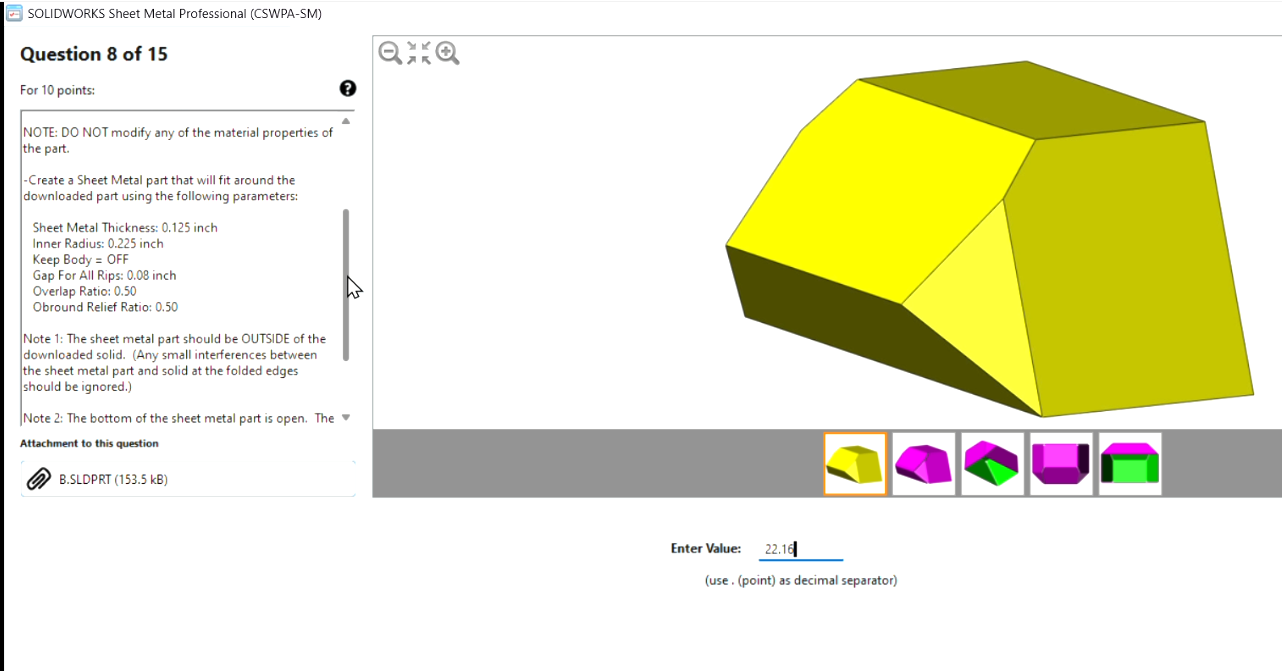Select the magenta front view thumbnail
Image resolution: width=1282 pixels, height=671 pixels.
(x=1061, y=464)
